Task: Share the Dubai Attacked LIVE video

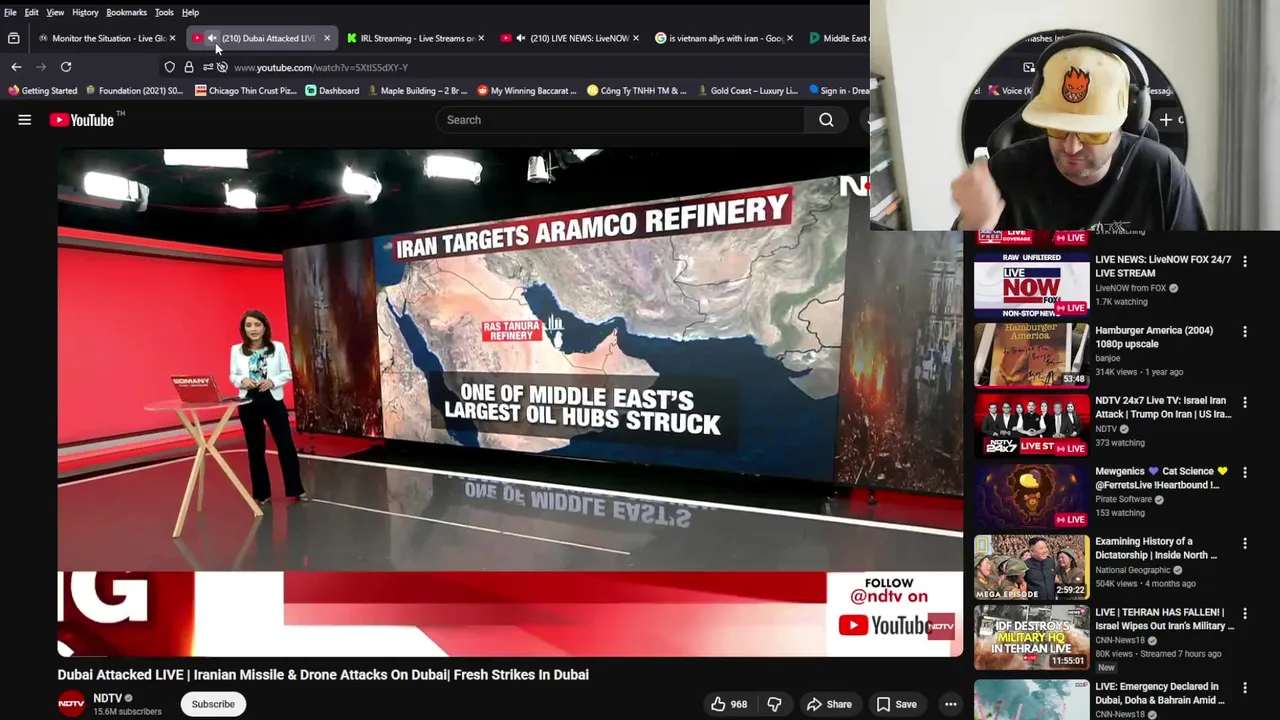Action: pyautogui.click(x=829, y=704)
